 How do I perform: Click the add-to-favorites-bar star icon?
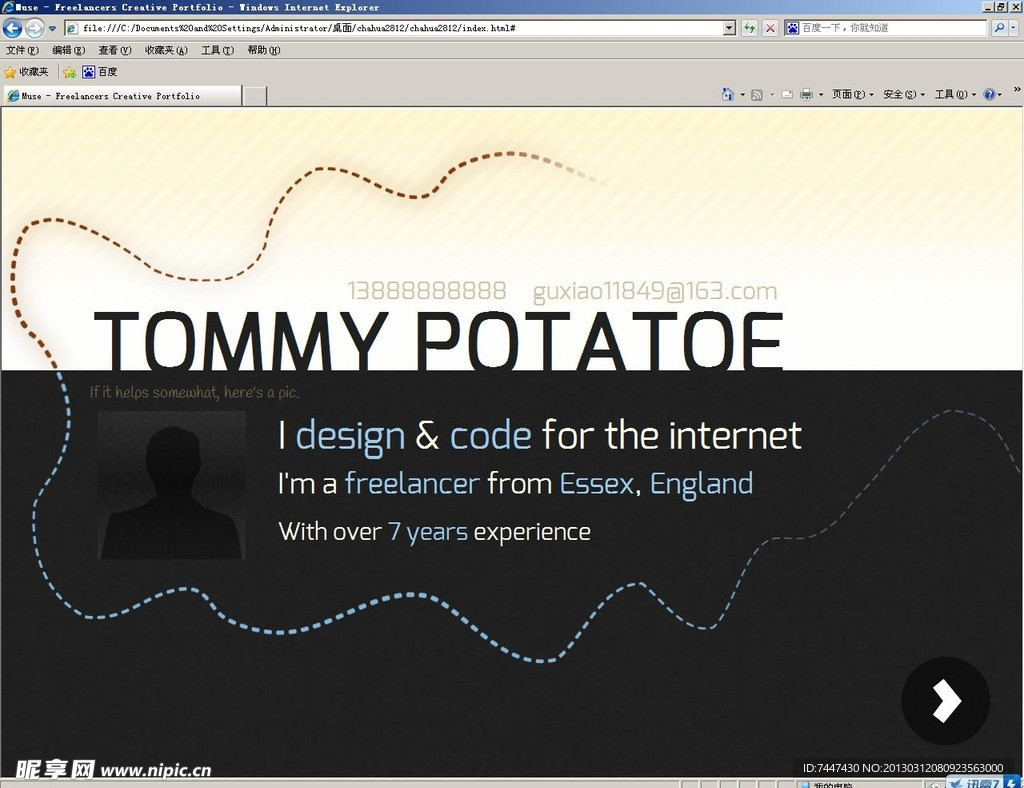69,72
